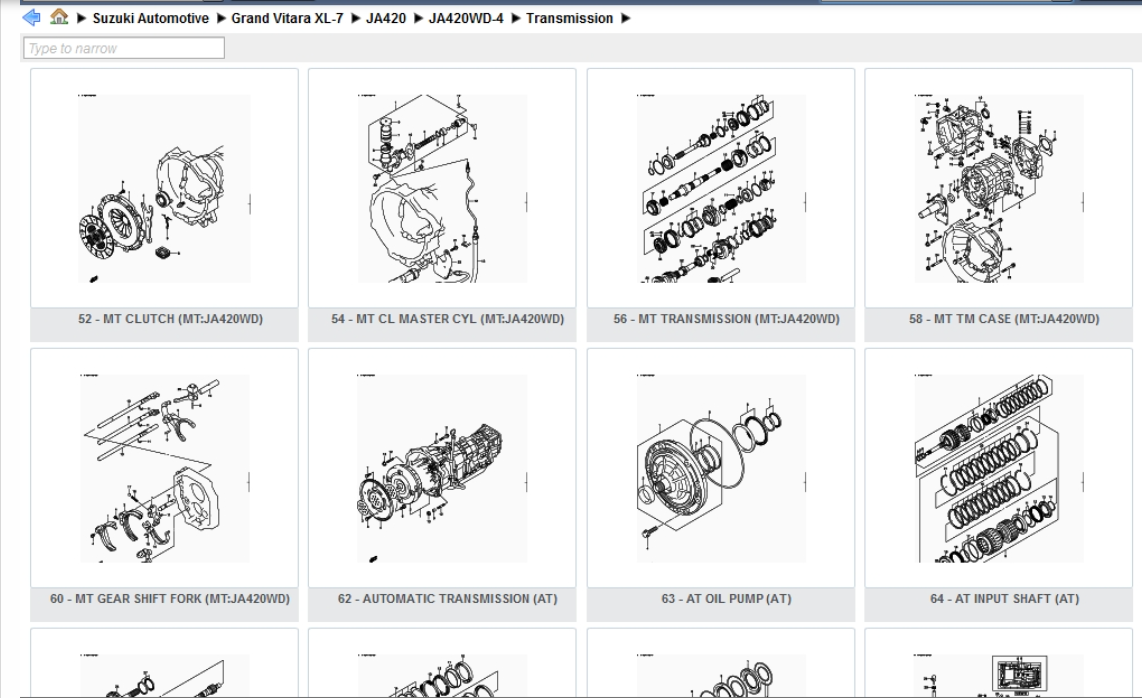Click the Transmission breadcrumb
The width and height of the screenshot is (1142, 698).
[570, 18]
